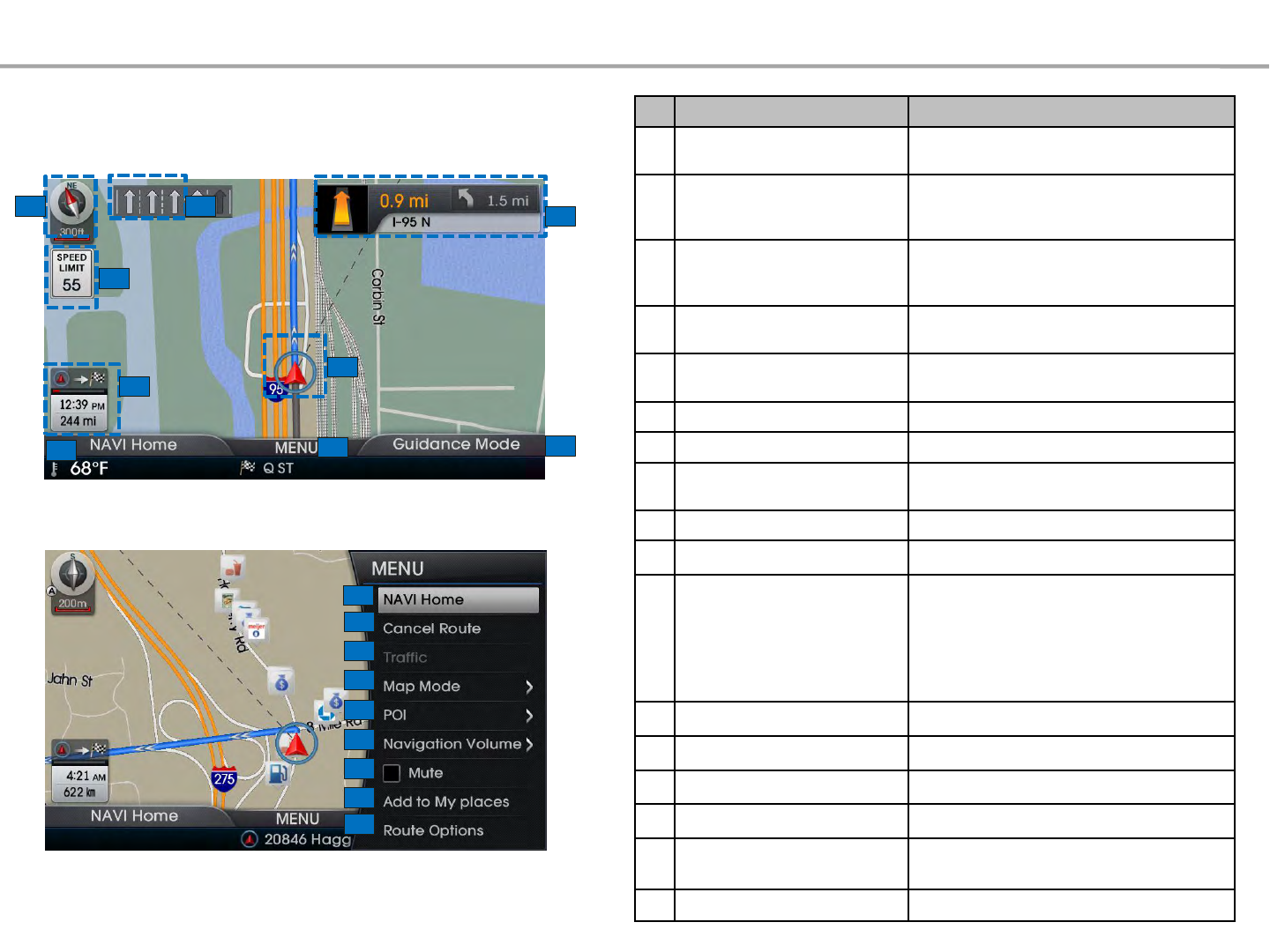Tap the vehicle position marker on I-95
The image size is (1270, 952).
[295, 373]
